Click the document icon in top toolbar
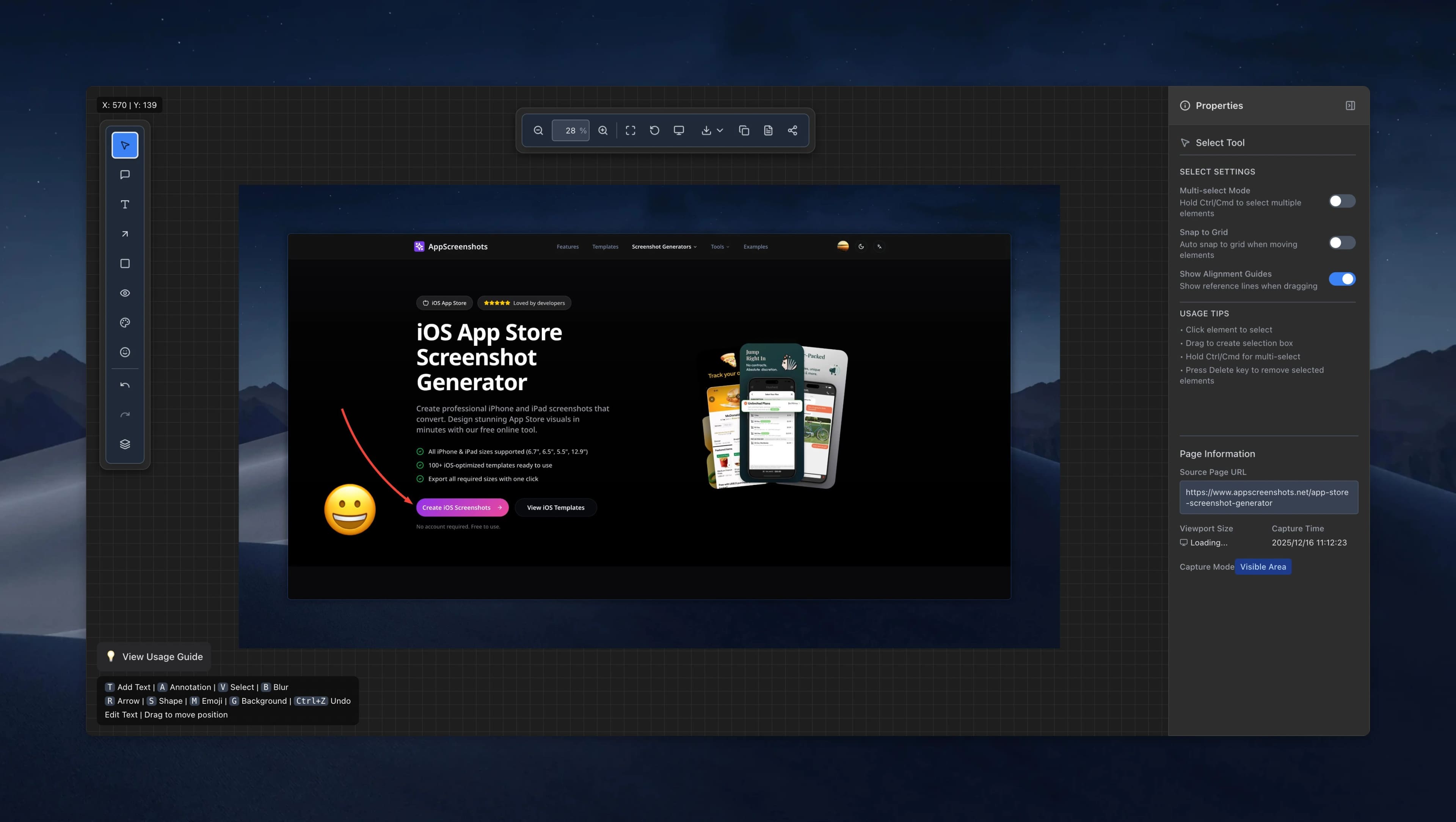 pyautogui.click(x=768, y=130)
